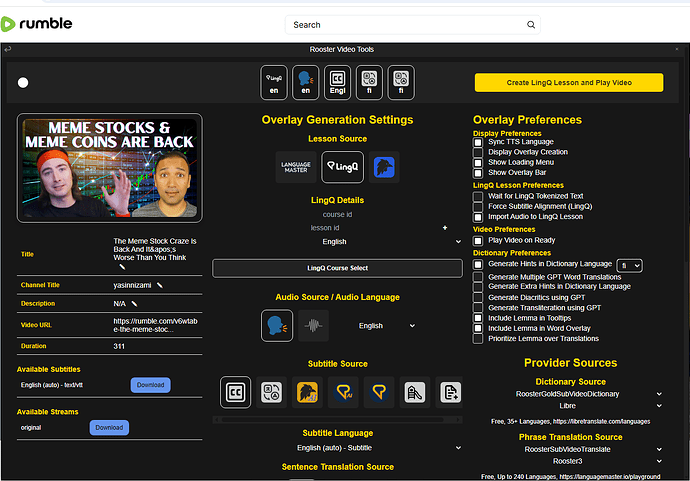This screenshot has width=690, height=481.
Task: Click the CC 'Engl' tile in top bar
Action: coord(338,83)
